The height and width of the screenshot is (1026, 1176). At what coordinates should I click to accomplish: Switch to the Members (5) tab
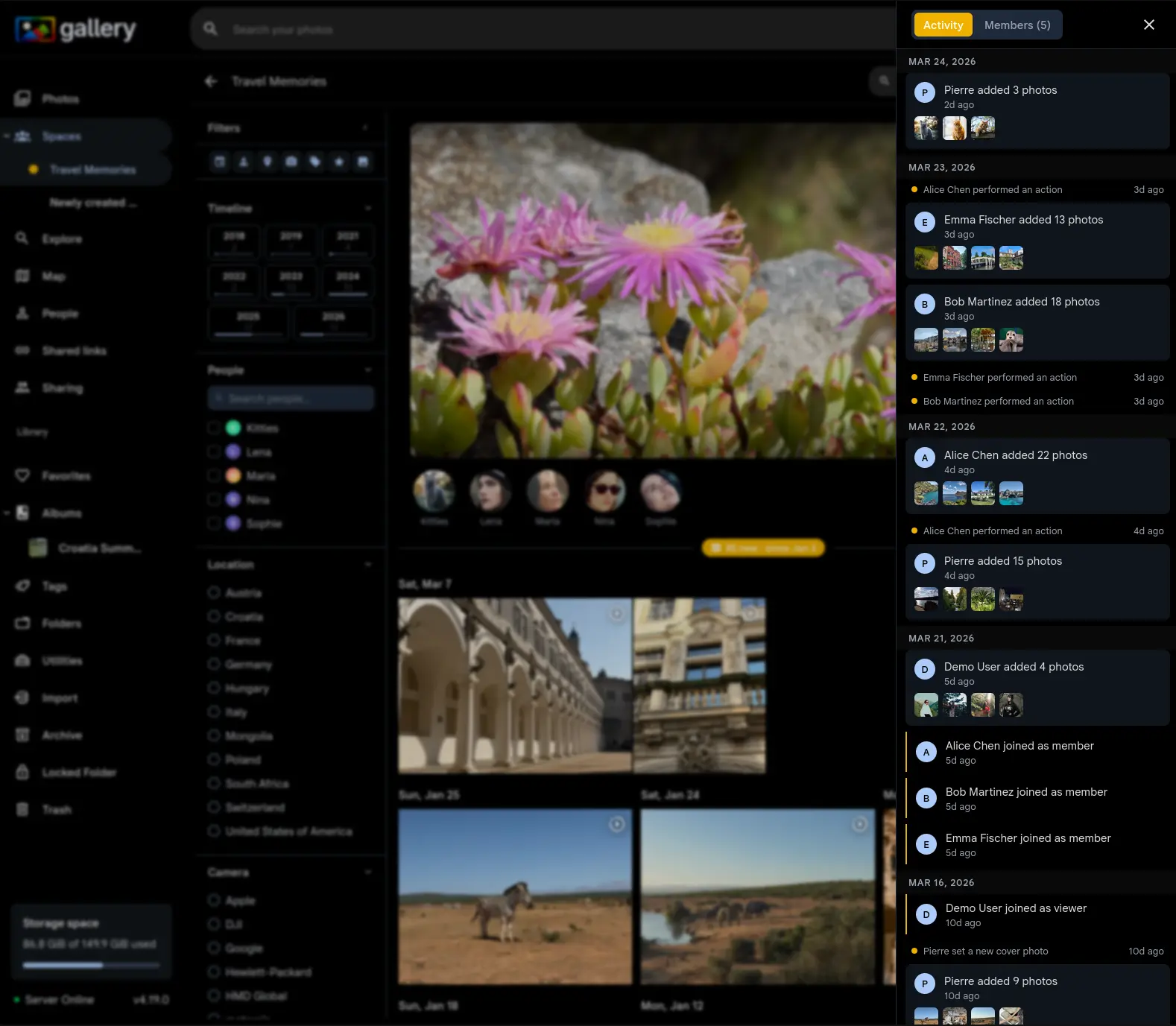point(1017,25)
